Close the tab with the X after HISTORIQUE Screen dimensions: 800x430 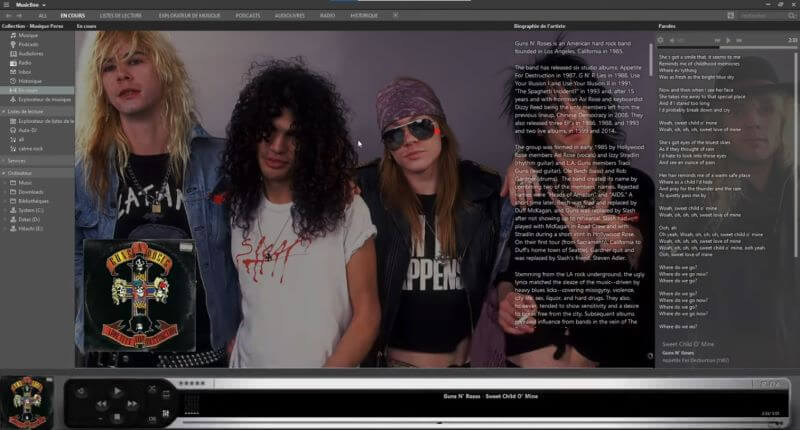[x=395, y=15]
